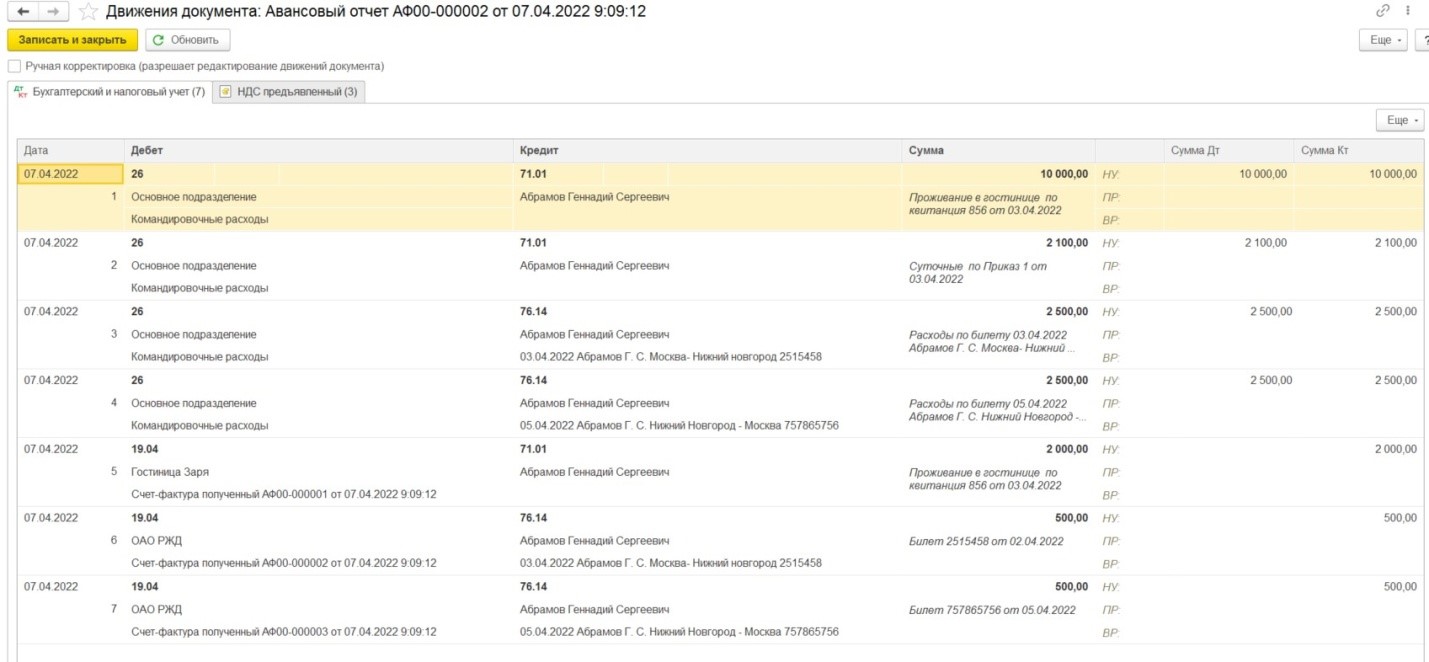Open the vertical dots options menu
This screenshot has height=662, width=1429.
click(x=1409, y=11)
